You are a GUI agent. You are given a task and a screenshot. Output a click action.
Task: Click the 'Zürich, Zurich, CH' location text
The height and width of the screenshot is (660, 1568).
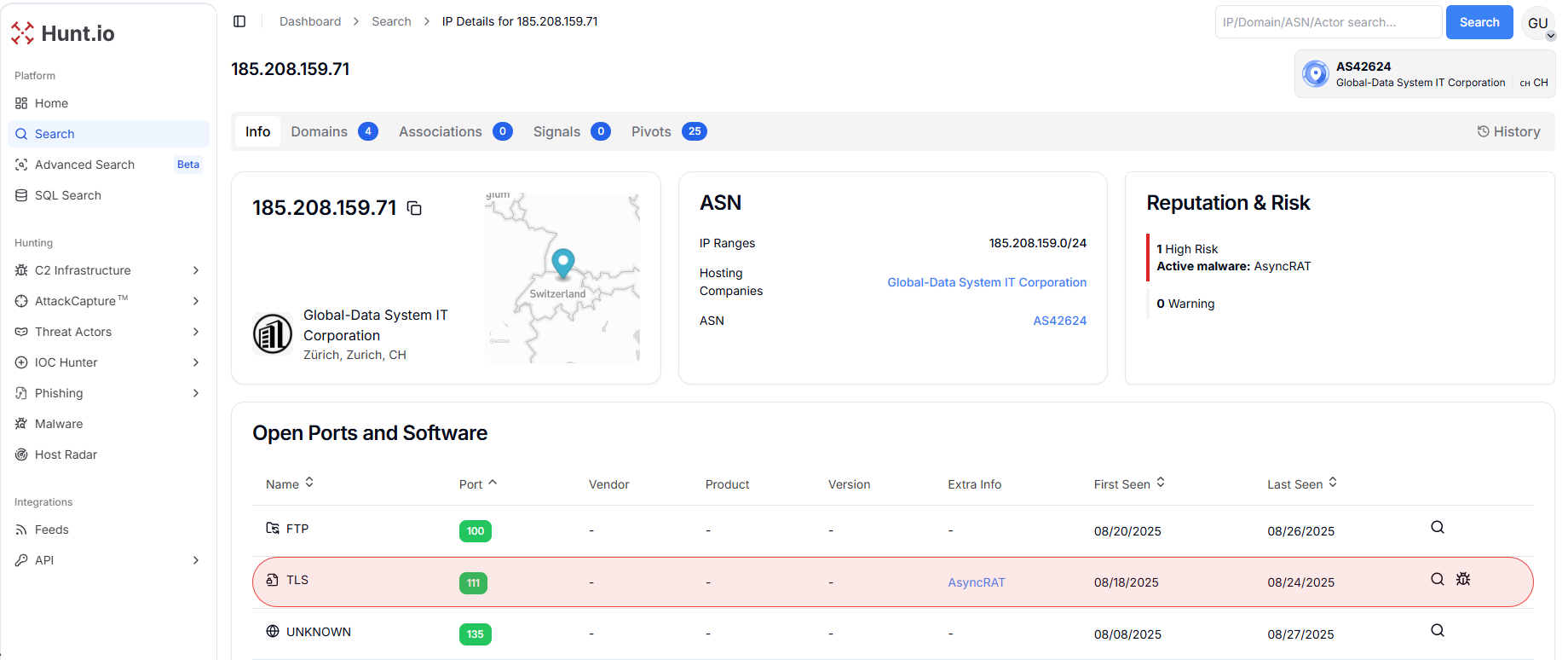355,355
